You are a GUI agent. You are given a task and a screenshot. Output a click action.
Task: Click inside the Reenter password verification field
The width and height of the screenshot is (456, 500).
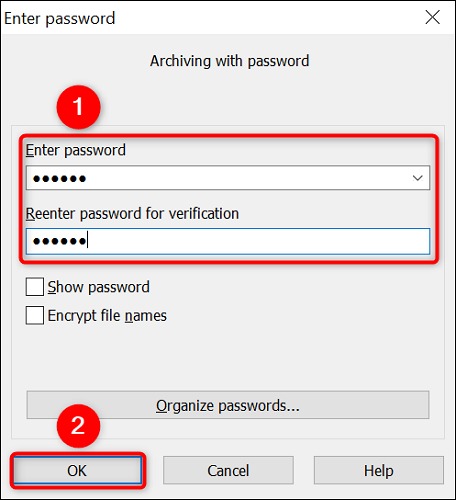[228, 241]
